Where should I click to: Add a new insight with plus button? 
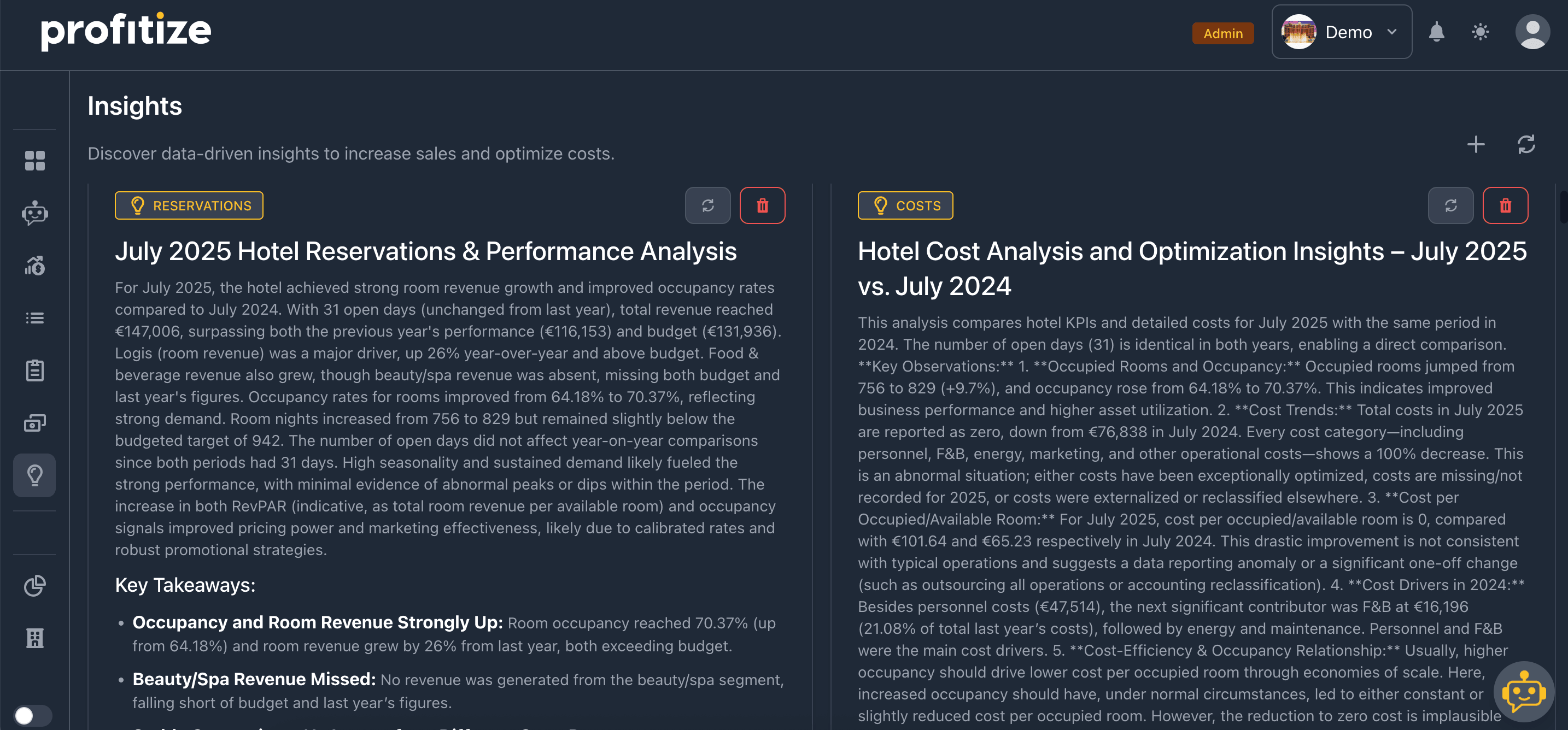point(1476,145)
